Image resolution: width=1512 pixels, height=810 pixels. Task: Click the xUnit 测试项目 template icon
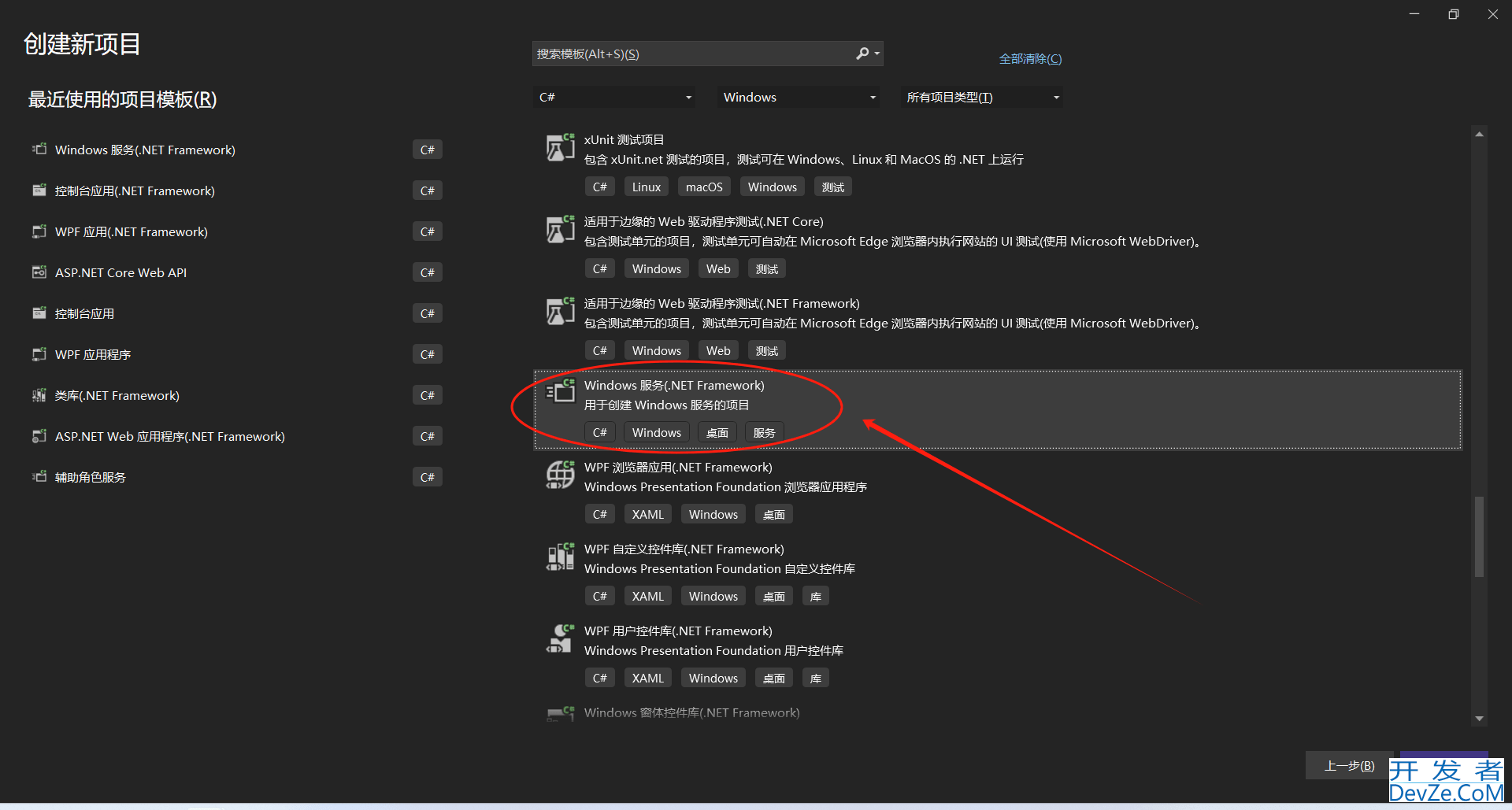pyautogui.click(x=561, y=147)
